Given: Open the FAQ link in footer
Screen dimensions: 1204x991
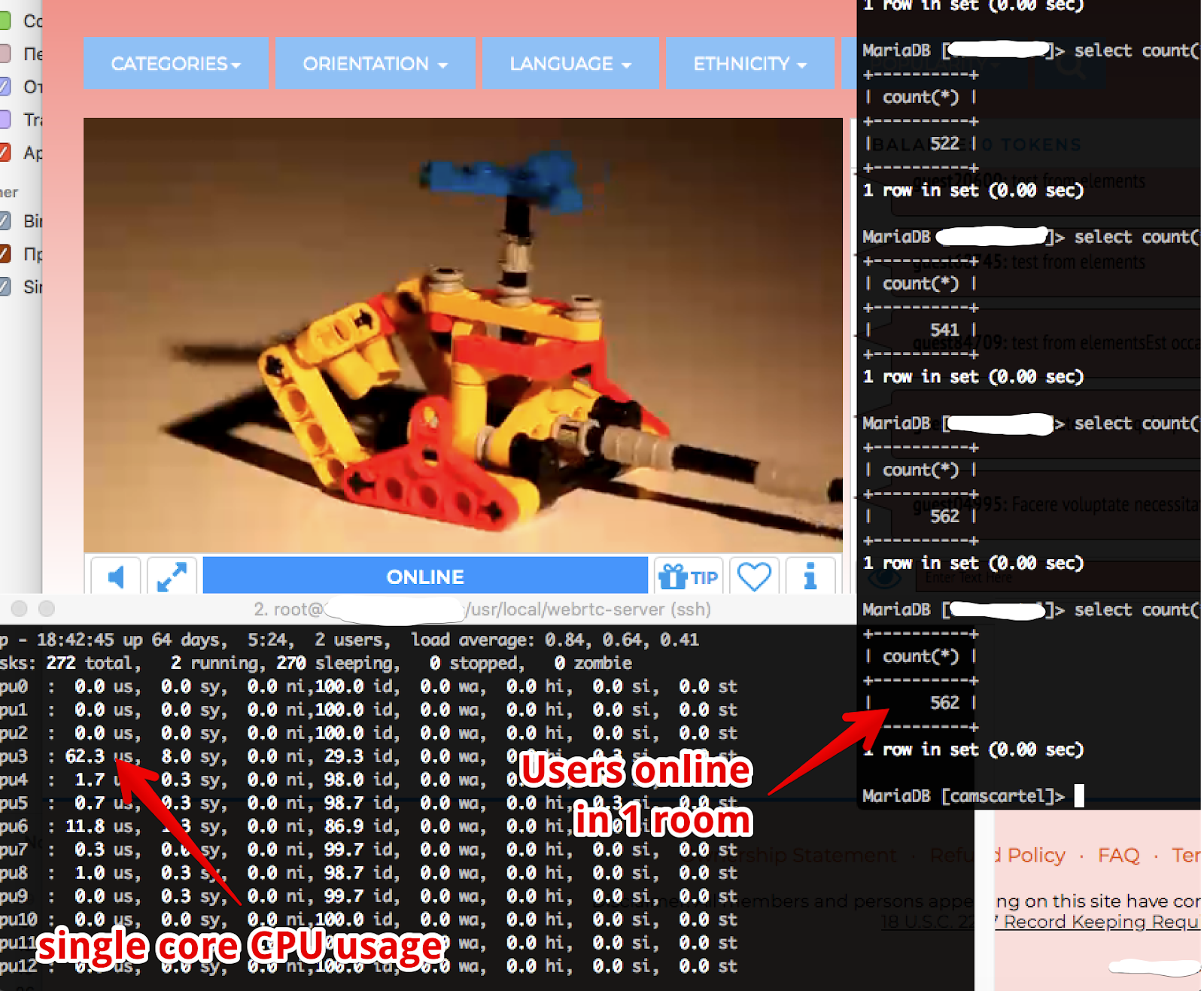Looking at the screenshot, I should tap(1118, 856).
